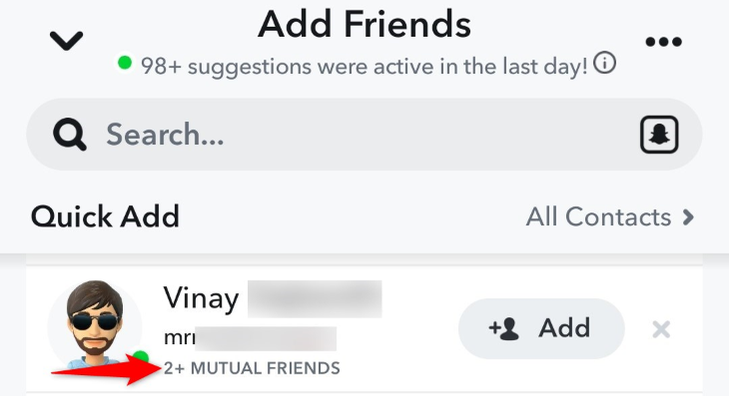Click the 2+ Mutual Friends label
This screenshot has height=396, width=729.
click(252, 369)
